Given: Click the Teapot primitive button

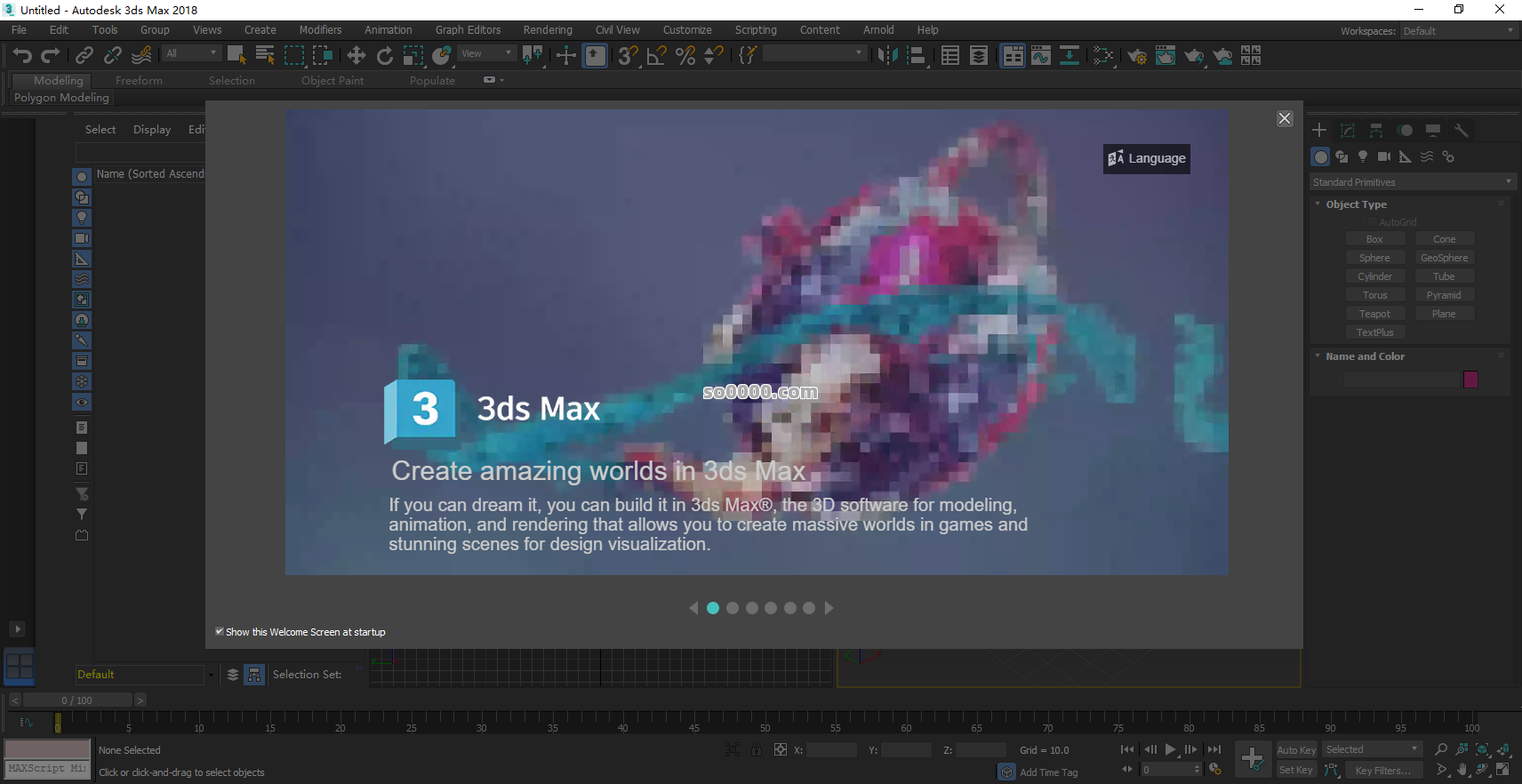Looking at the screenshot, I should click(x=1374, y=314).
